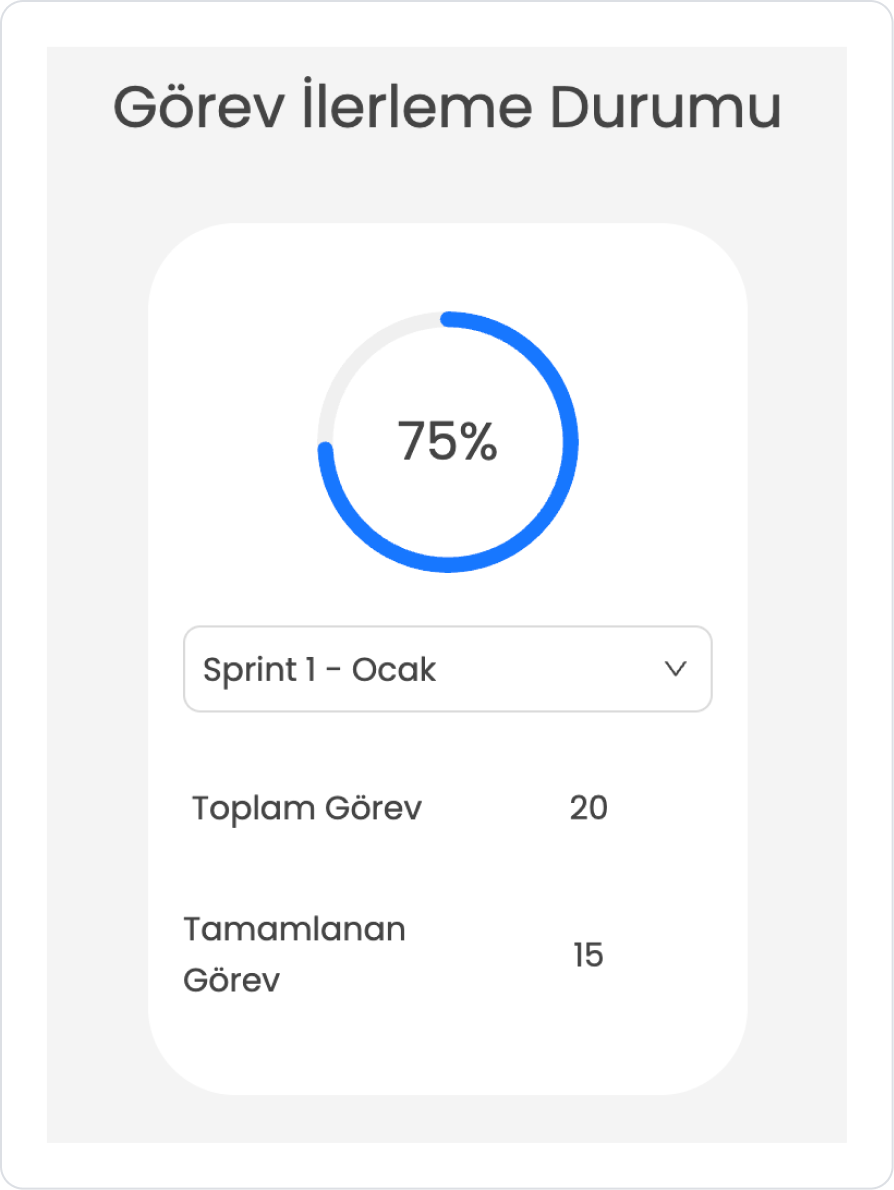Click the chevron arrow in the sprint selector
This screenshot has width=894, height=1190.
point(675,669)
